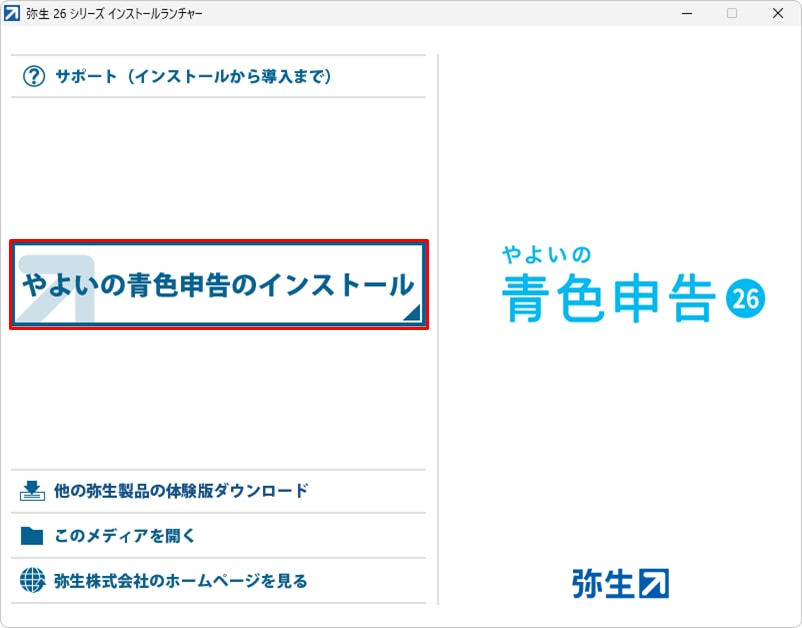Close the install launcher window
This screenshot has width=802, height=628.
(x=777, y=13)
